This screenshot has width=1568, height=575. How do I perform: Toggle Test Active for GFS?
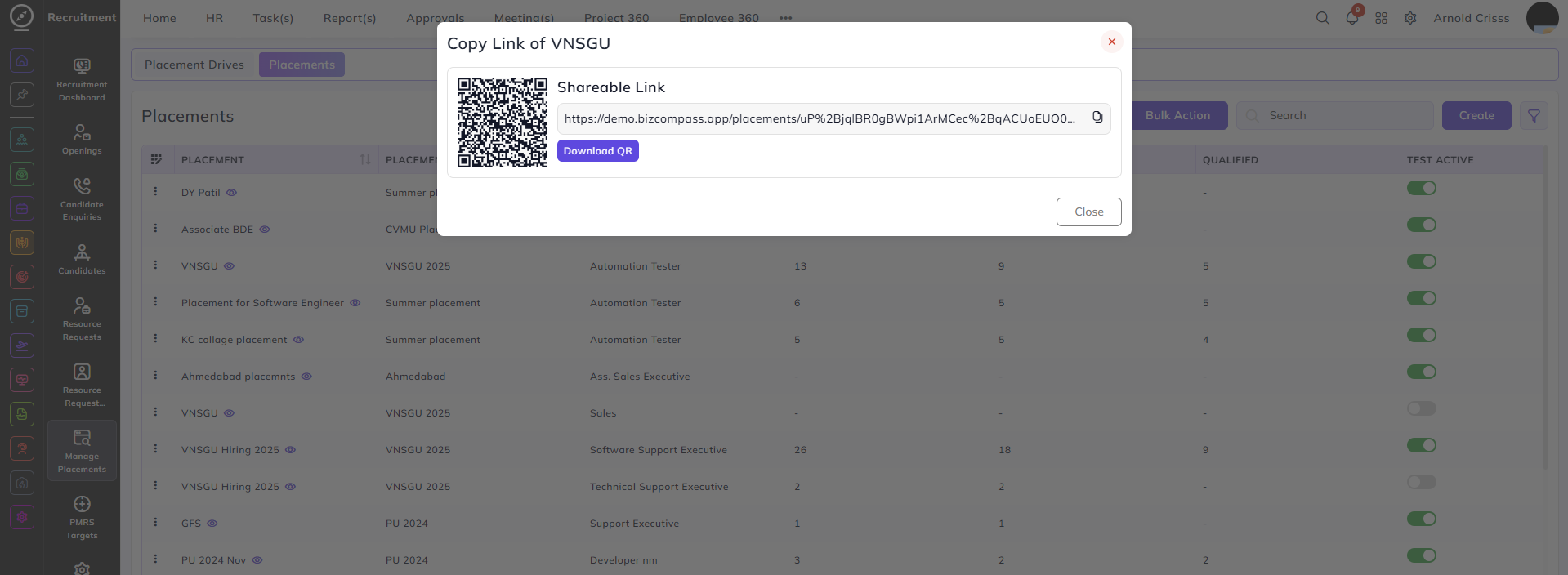(1421, 519)
